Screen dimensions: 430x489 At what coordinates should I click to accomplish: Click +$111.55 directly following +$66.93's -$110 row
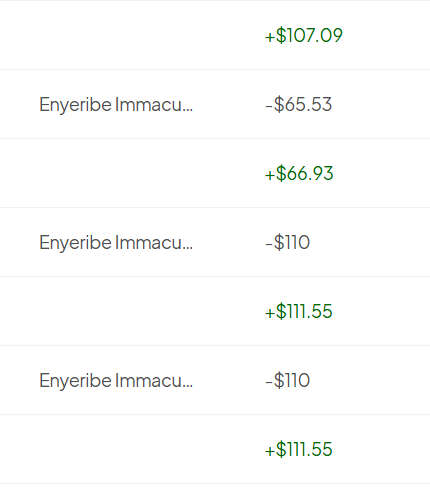point(299,311)
